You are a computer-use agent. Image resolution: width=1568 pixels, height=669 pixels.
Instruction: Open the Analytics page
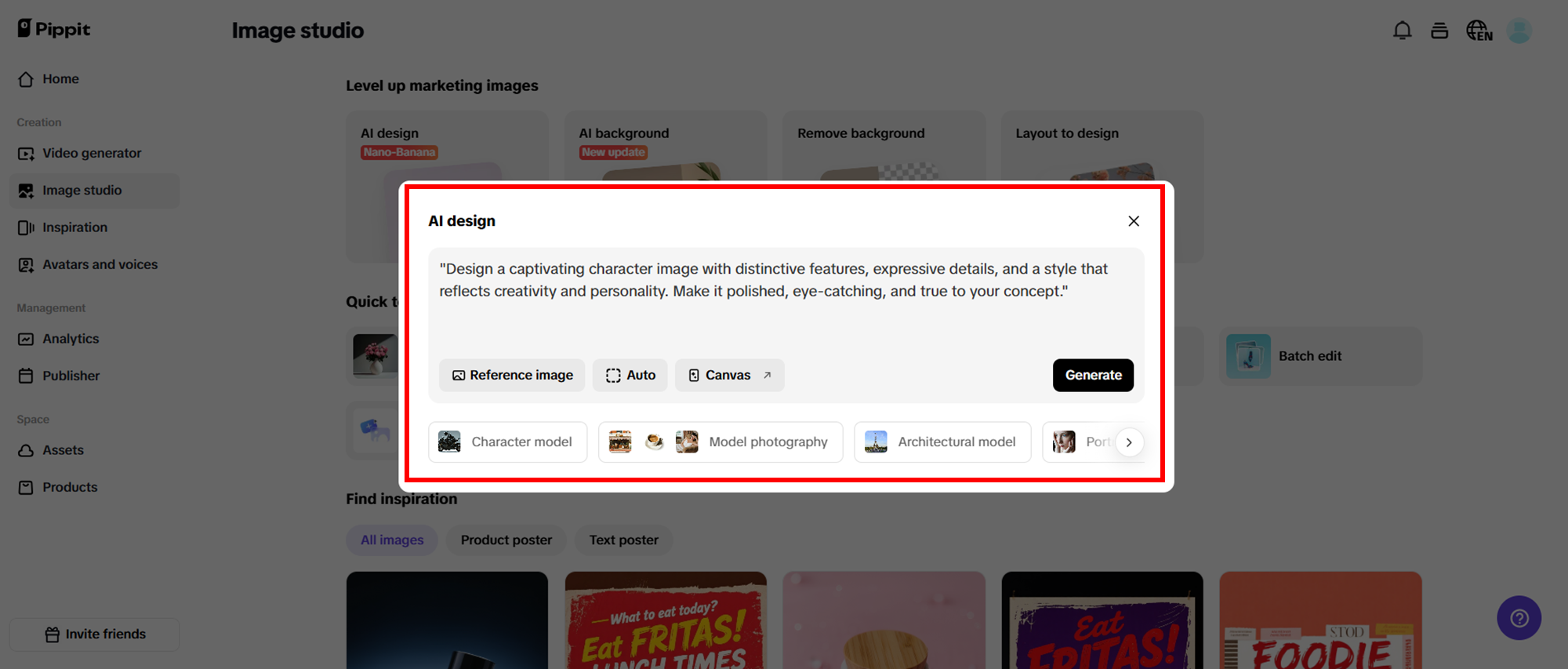click(71, 339)
